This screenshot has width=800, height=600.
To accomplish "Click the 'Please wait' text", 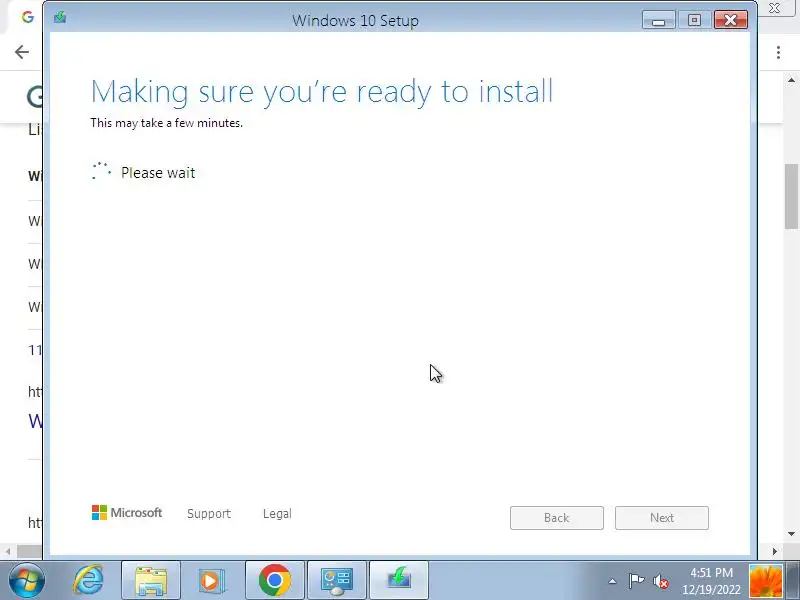I will tap(158, 173).
